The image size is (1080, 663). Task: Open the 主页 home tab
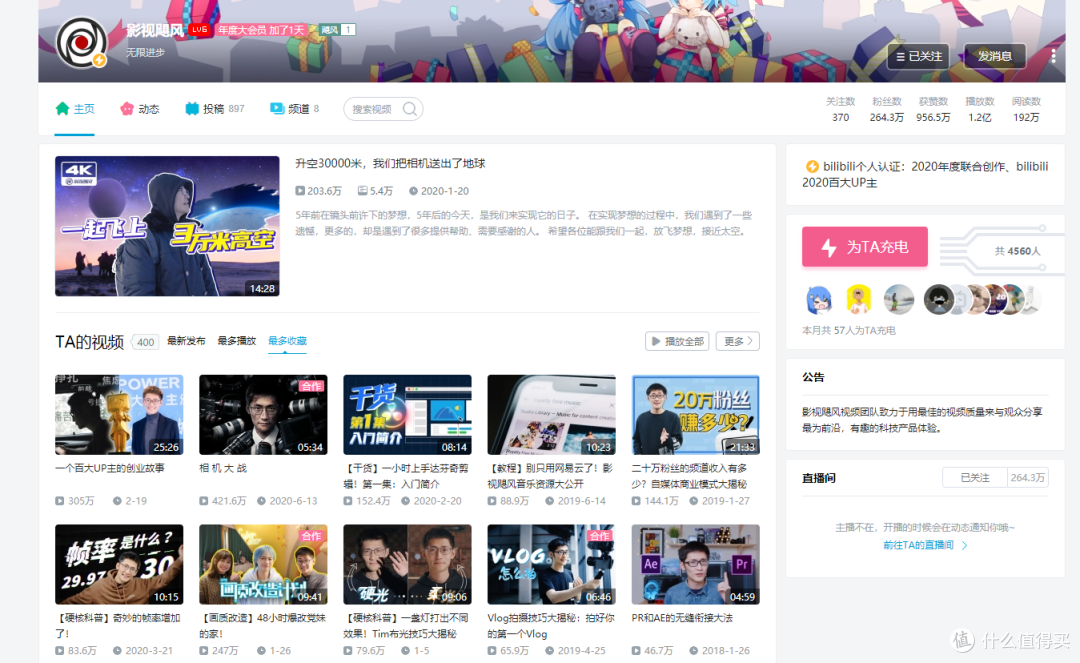point(75,109)
